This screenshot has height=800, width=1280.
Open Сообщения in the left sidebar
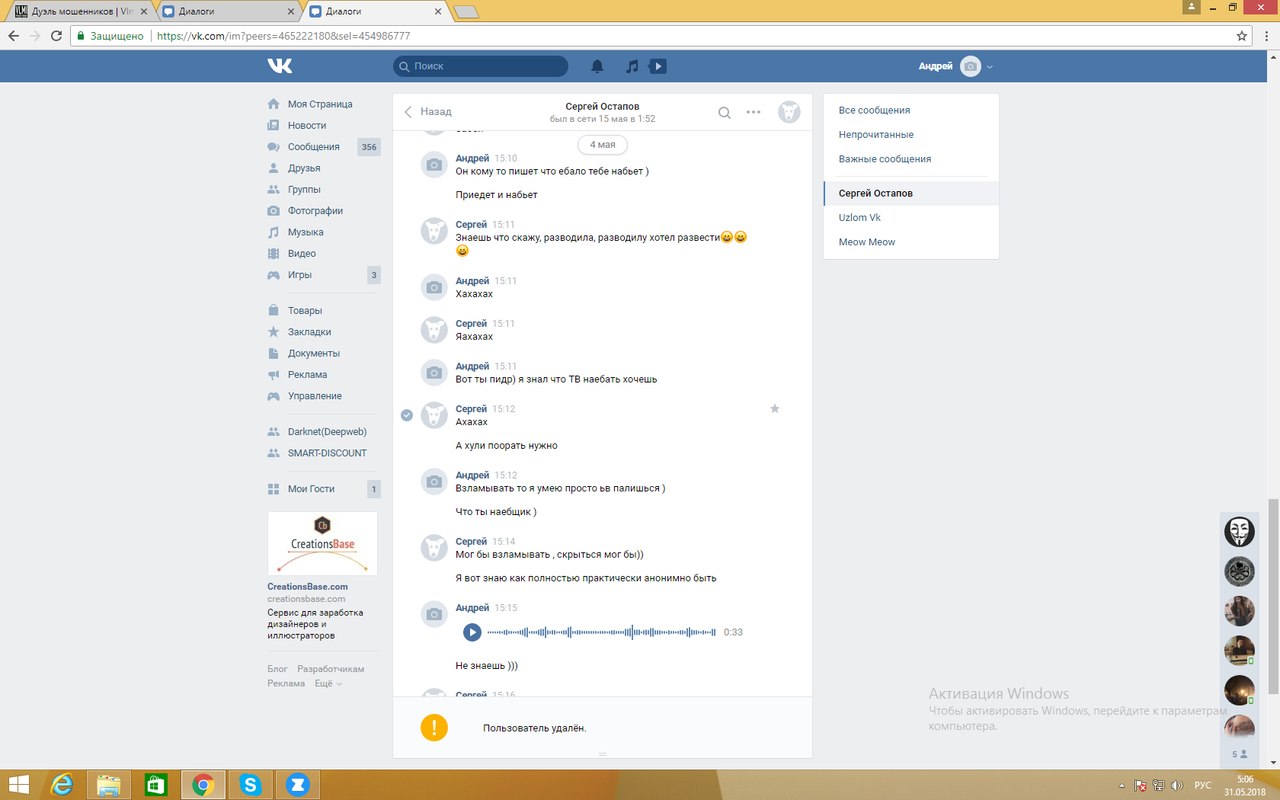coord(313,147)
